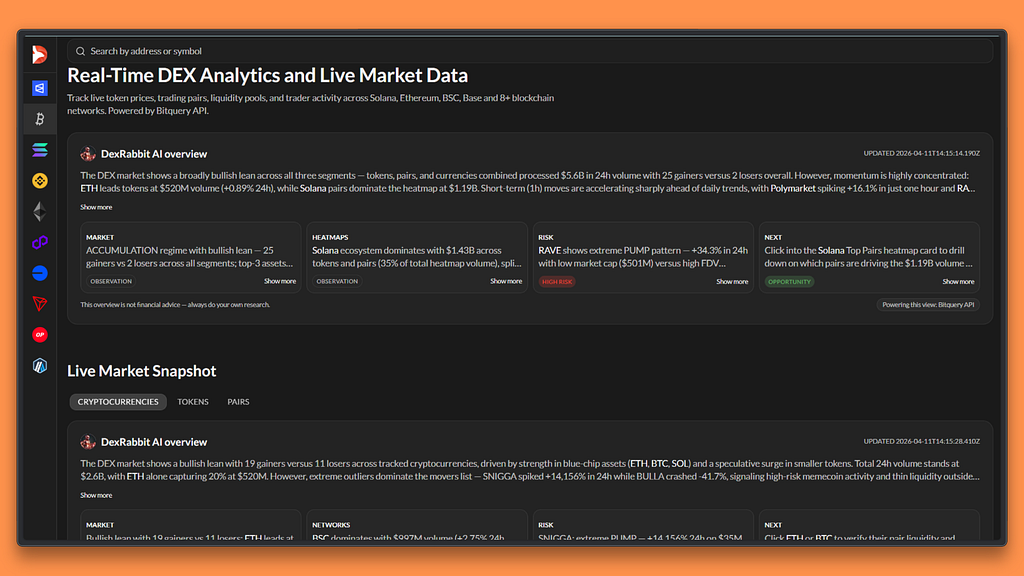Click the Solana link in top overview paragraph

[313, 188]
